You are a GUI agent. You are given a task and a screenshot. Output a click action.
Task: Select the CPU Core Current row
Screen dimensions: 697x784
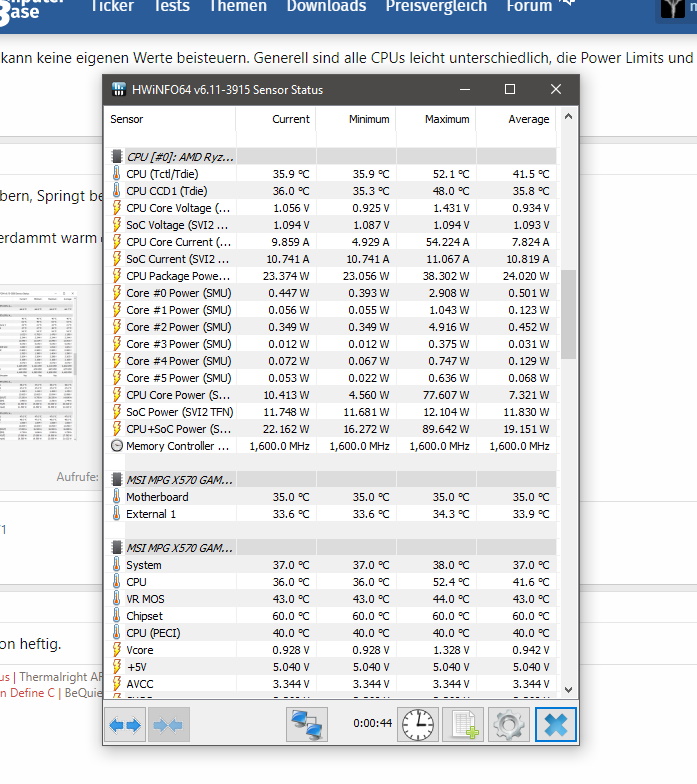[x=331, y=242]
